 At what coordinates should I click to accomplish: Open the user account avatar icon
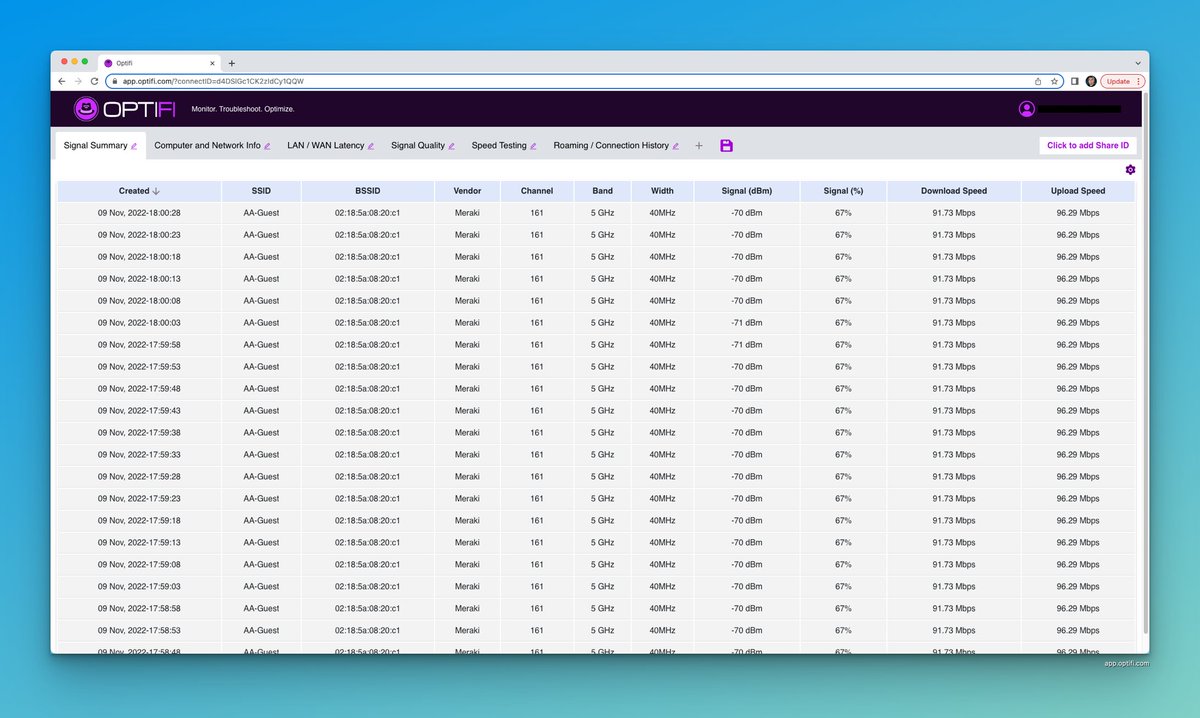click(x=1026, y=109)
